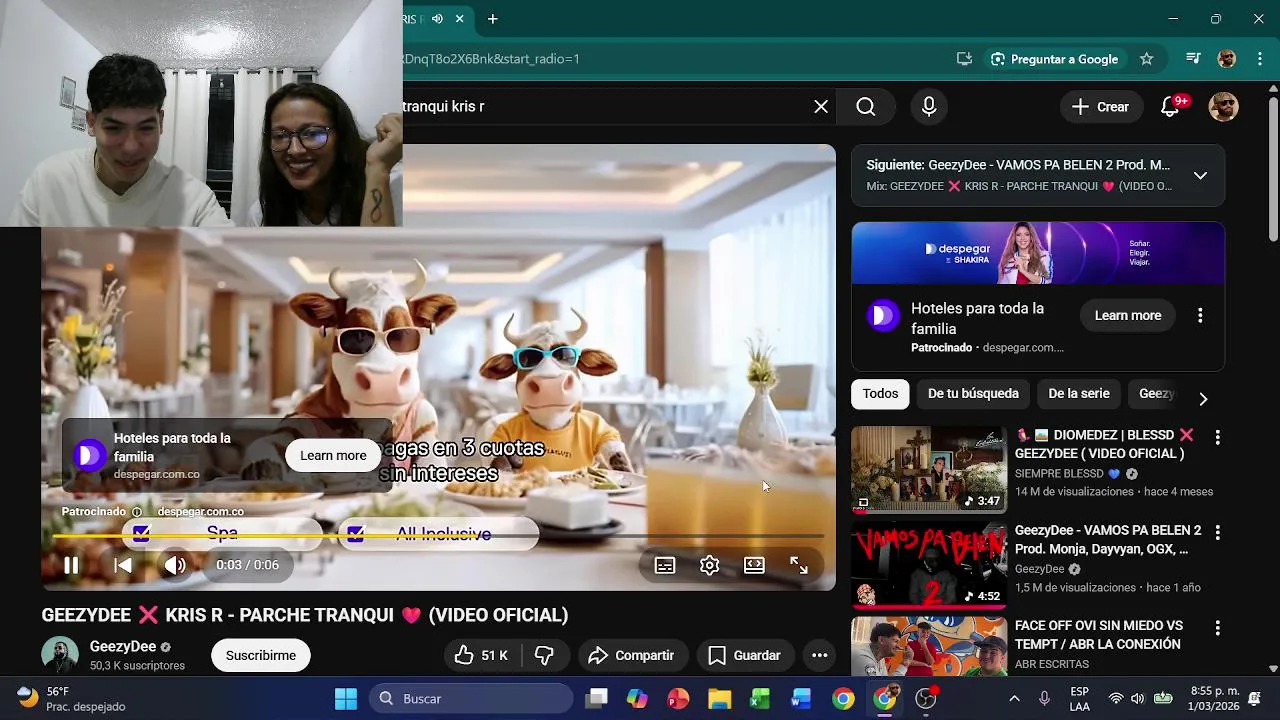Clear the YouTube search box
This screenshot has width=1280, height=720.
coord(821,106)
